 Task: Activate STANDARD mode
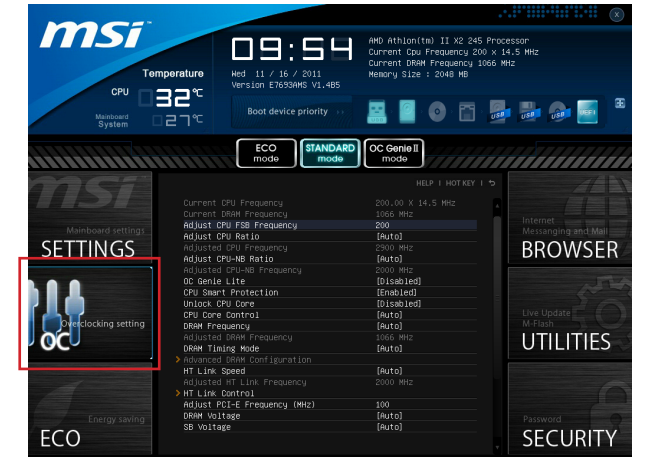click(x=330, y=153)
